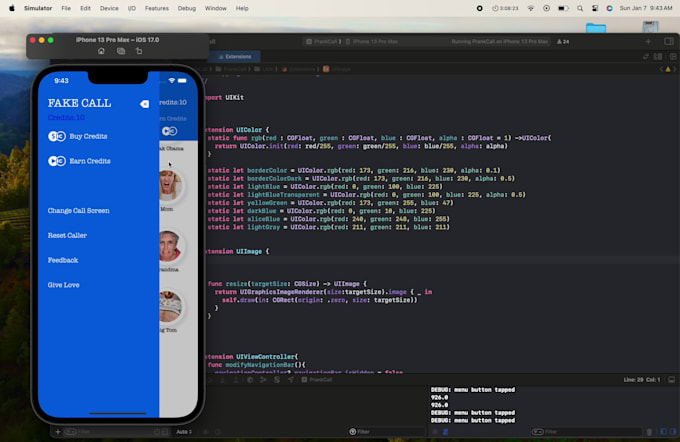Click the console Filter field
This screenshot has width=680, height=442.
pos(586,432)
